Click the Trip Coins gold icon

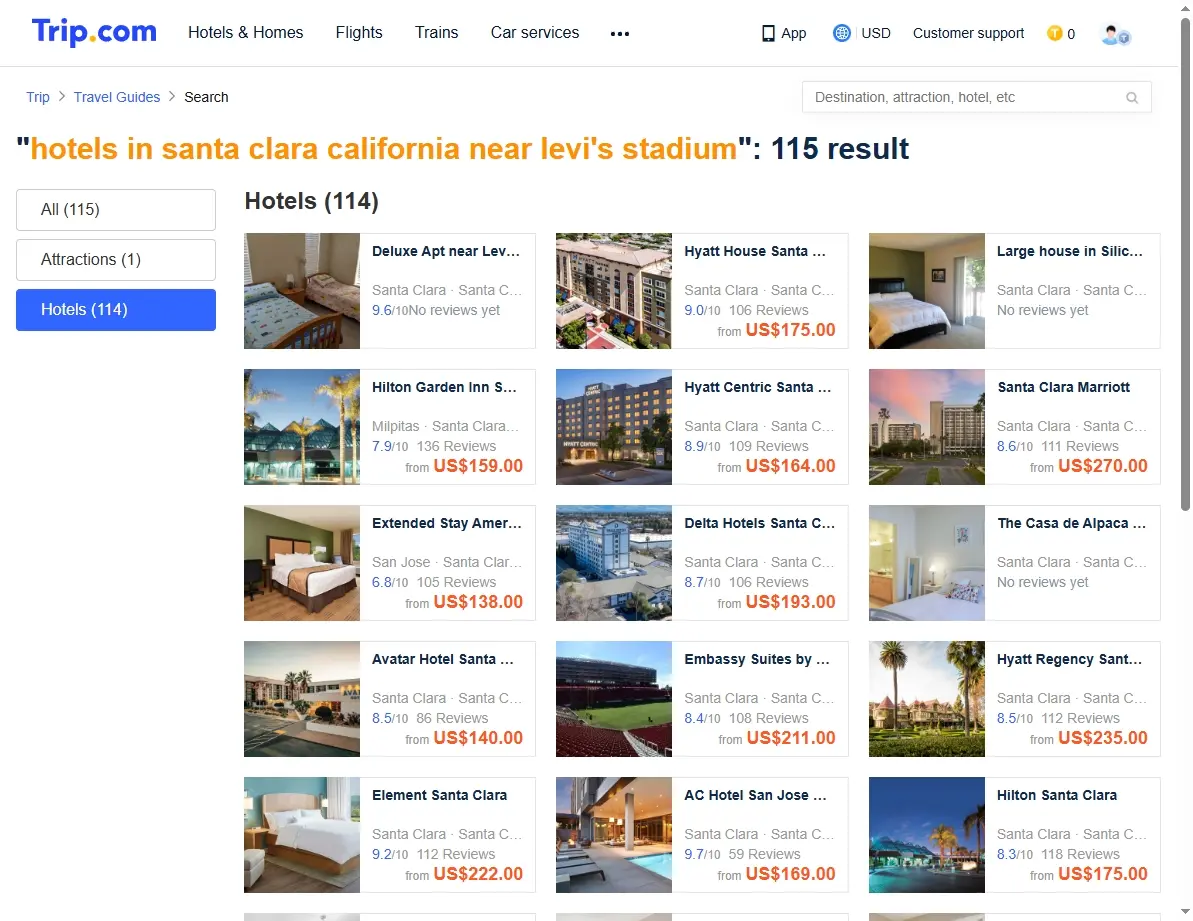tap(1055, 33)
